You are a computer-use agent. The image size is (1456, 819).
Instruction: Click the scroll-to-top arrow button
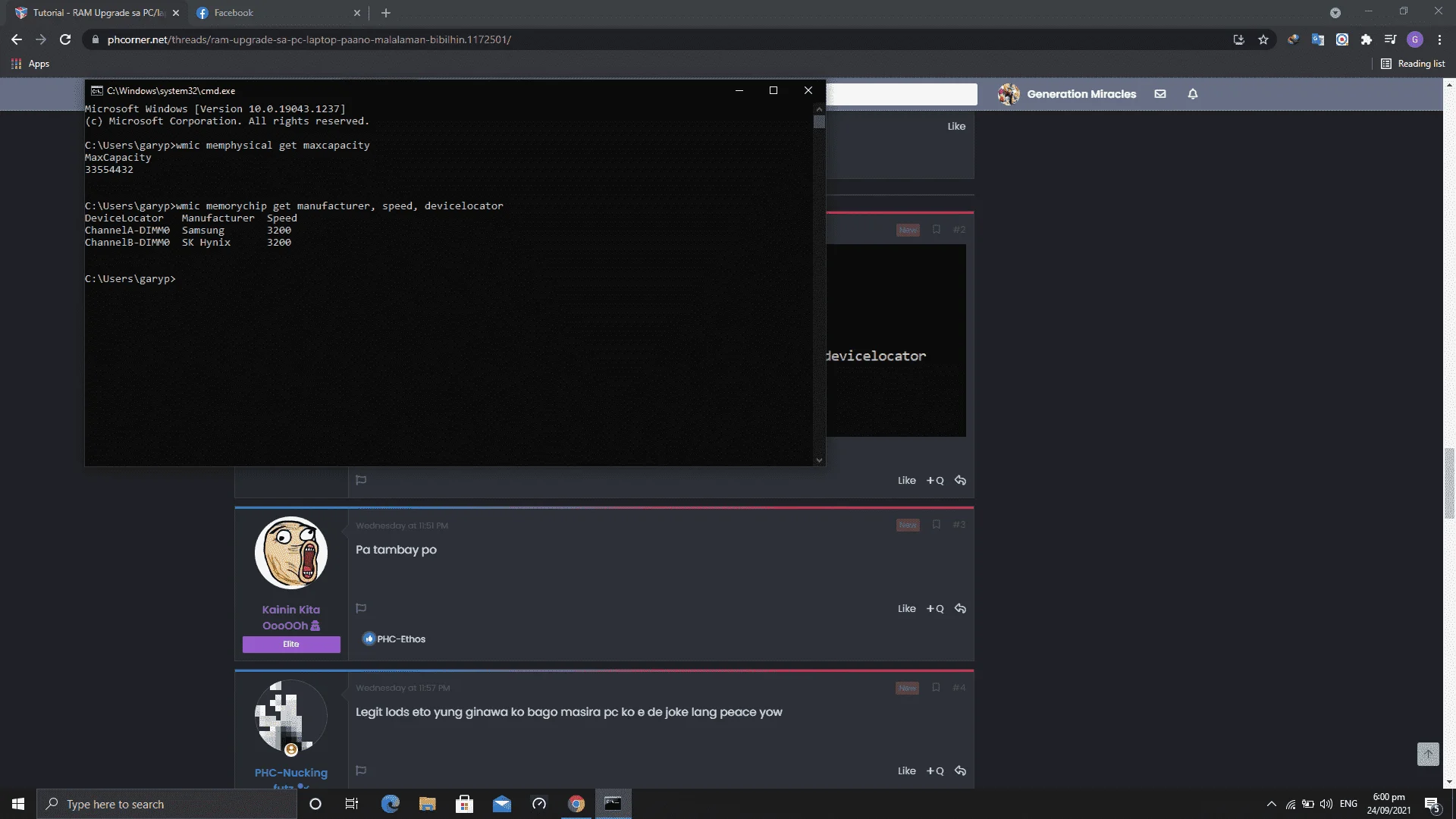pyautogui.click(x=1428, y=754)
